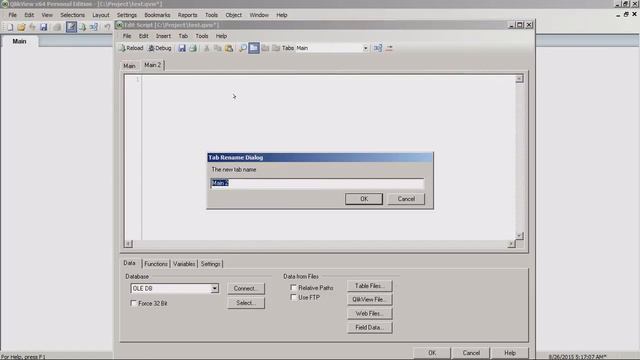This screenshot has width=640, height=360.
Task: Click the Copy icon in script editor toolbar
Action: coord(218,48)
